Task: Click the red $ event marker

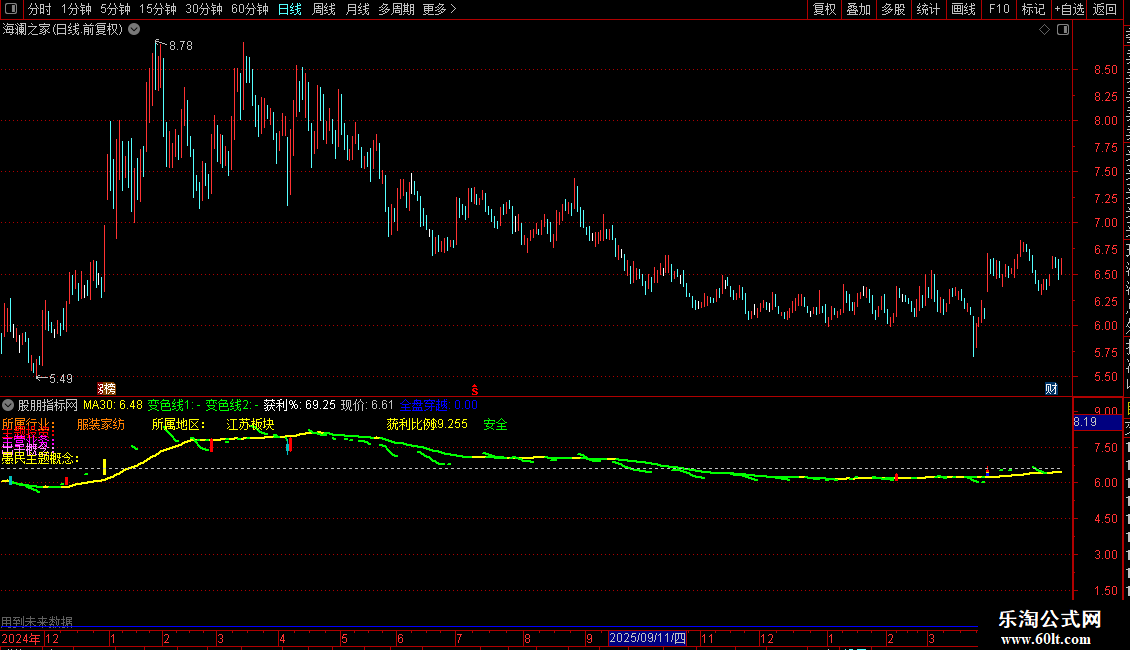Action: [x=474, y=389]
